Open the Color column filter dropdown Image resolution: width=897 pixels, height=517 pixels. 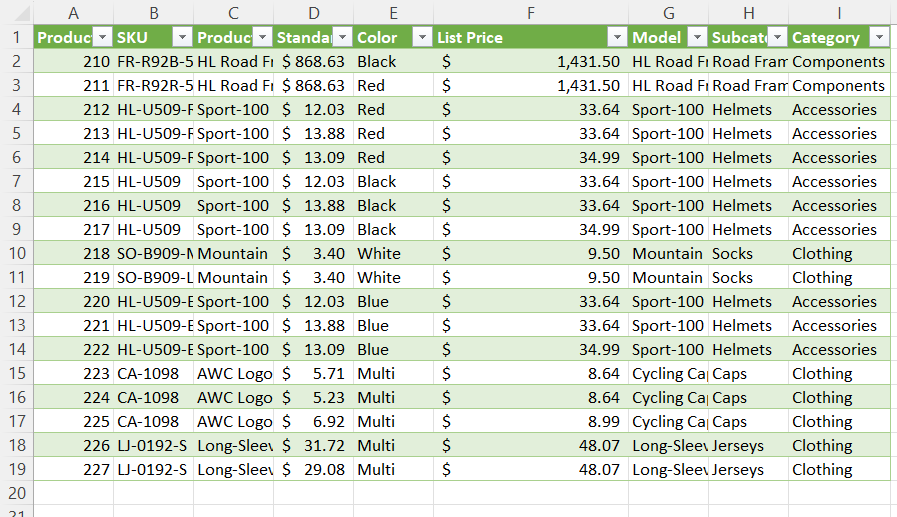click(422, 38)
